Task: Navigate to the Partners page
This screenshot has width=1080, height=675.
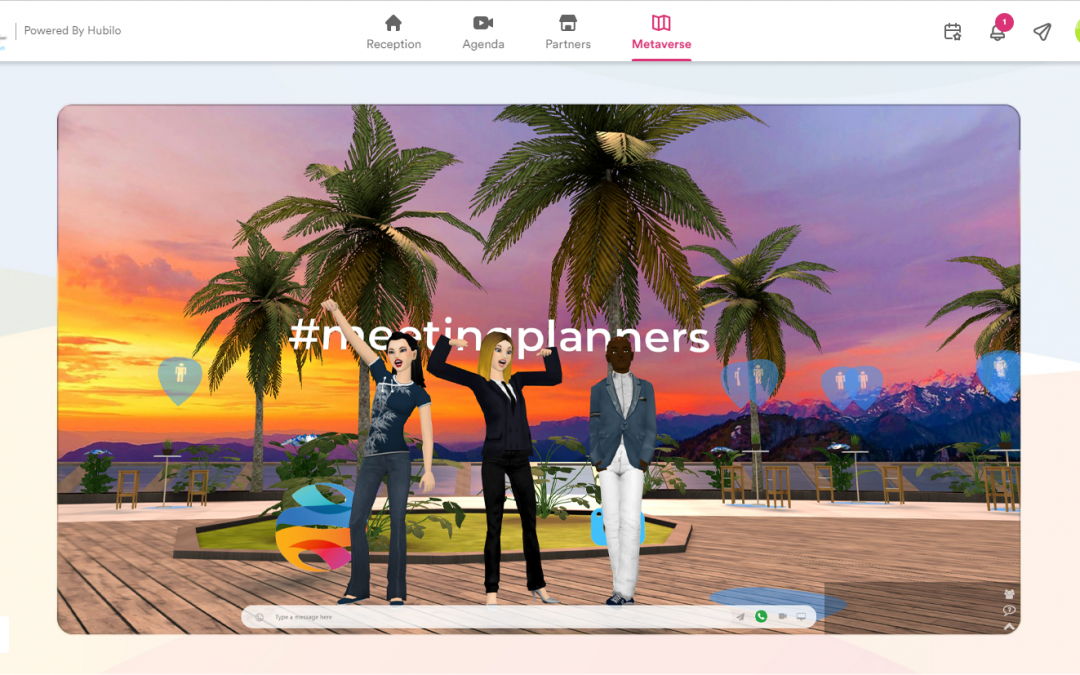Action: (567, 31)
